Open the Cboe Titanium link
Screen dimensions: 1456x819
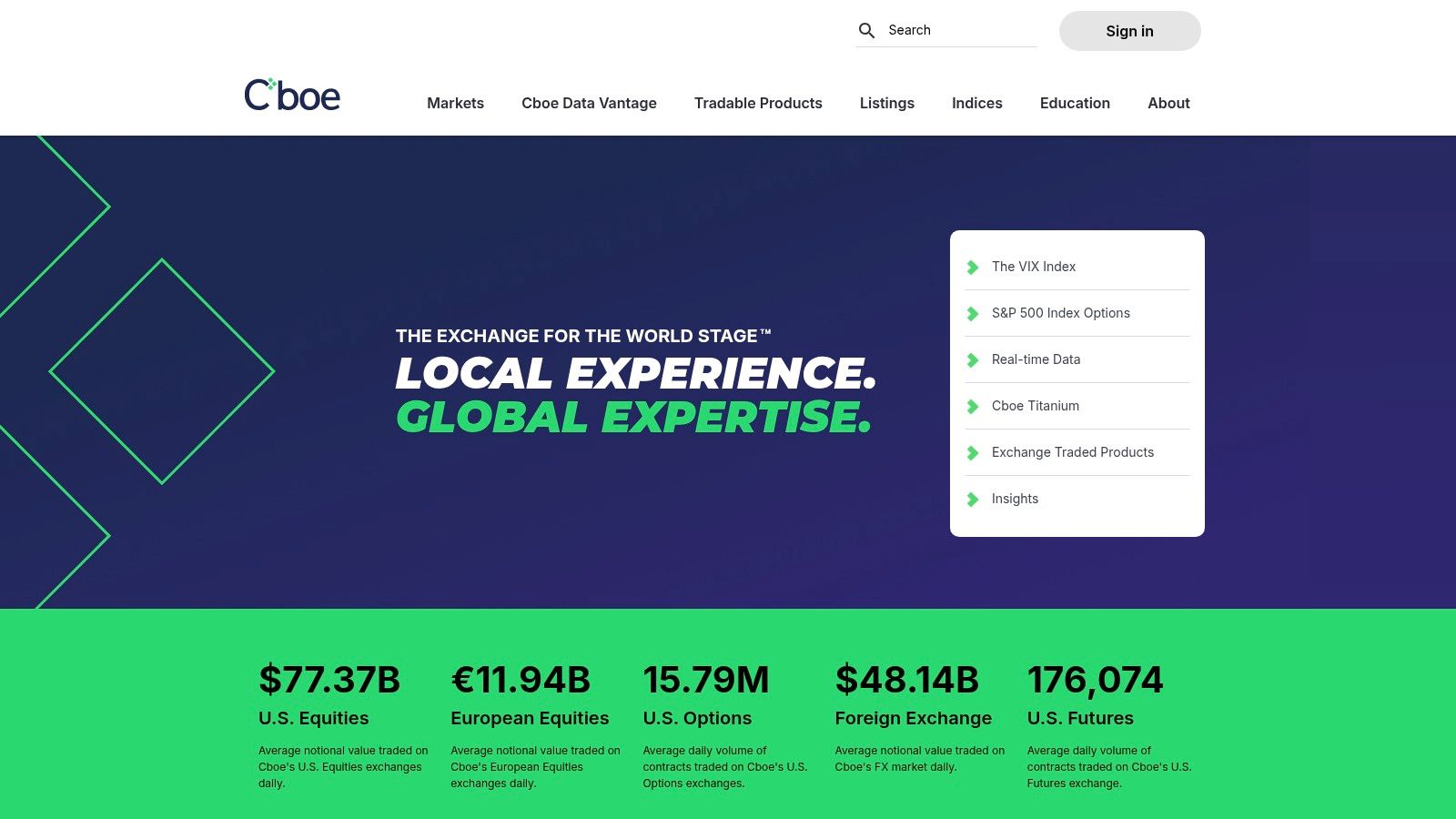pyautogui.click(x=1036, y=406)
